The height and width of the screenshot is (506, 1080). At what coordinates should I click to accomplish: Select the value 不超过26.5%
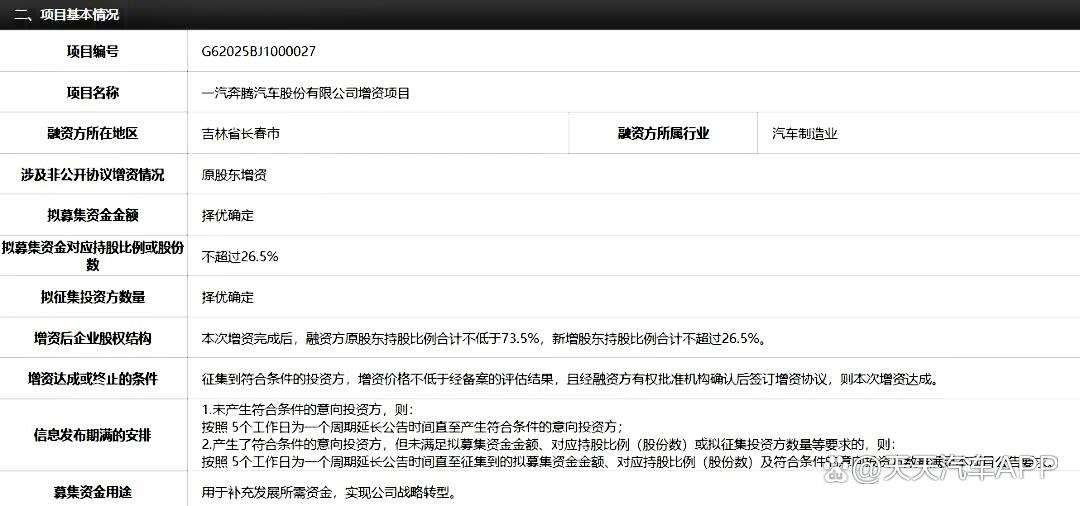click(240, 257)
